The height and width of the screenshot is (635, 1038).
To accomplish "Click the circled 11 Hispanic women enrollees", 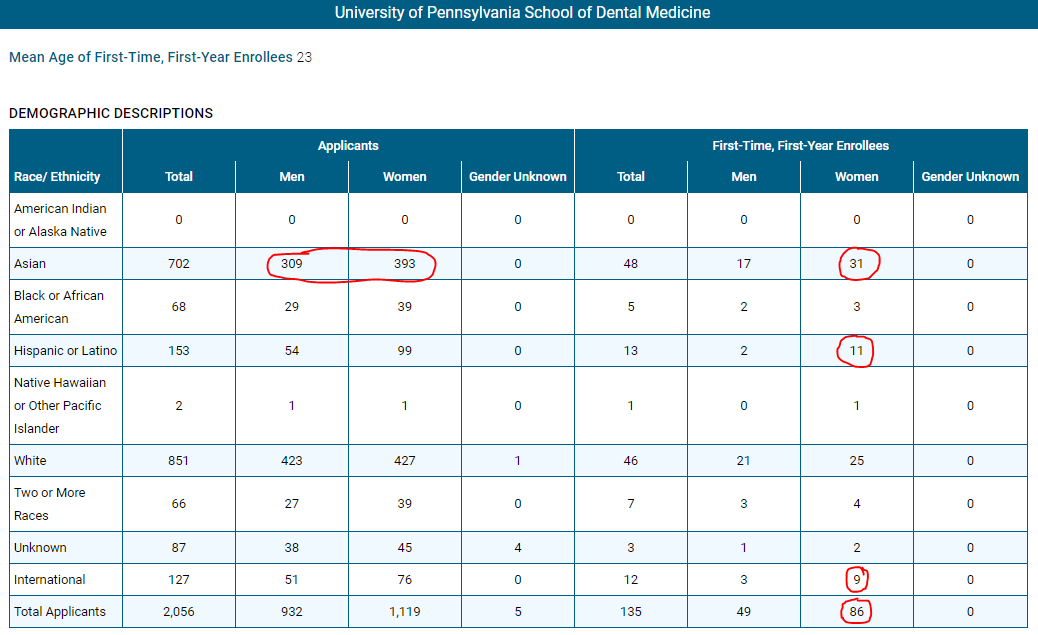I will 857,351.
